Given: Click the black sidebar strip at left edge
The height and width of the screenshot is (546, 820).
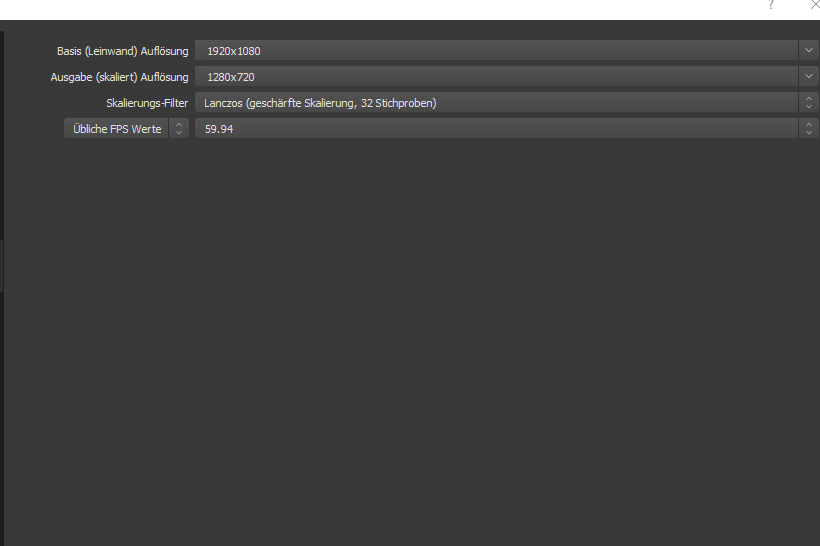Looking at the screenshot, I should click(2, 420).
